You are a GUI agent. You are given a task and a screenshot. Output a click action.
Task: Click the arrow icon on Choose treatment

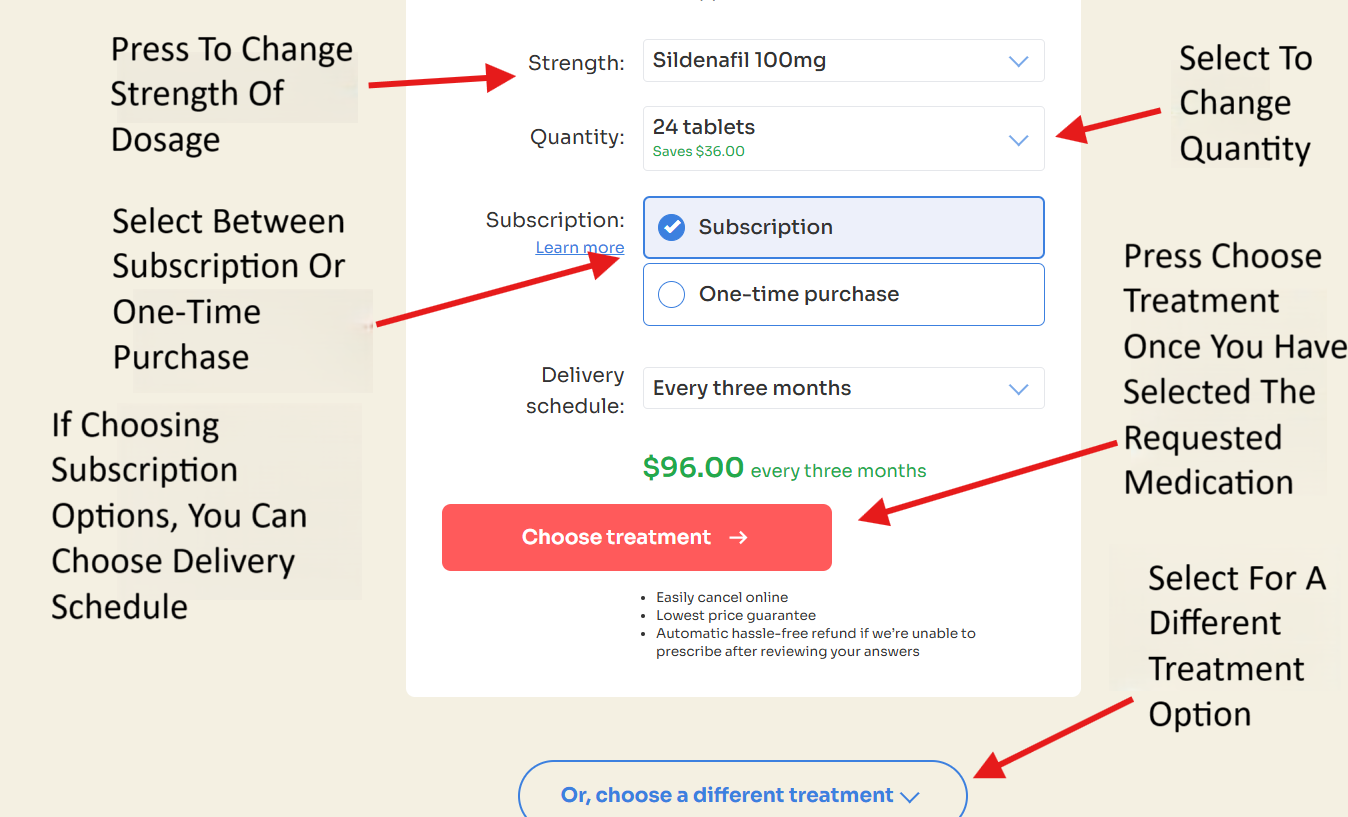[x=738, y=538]
